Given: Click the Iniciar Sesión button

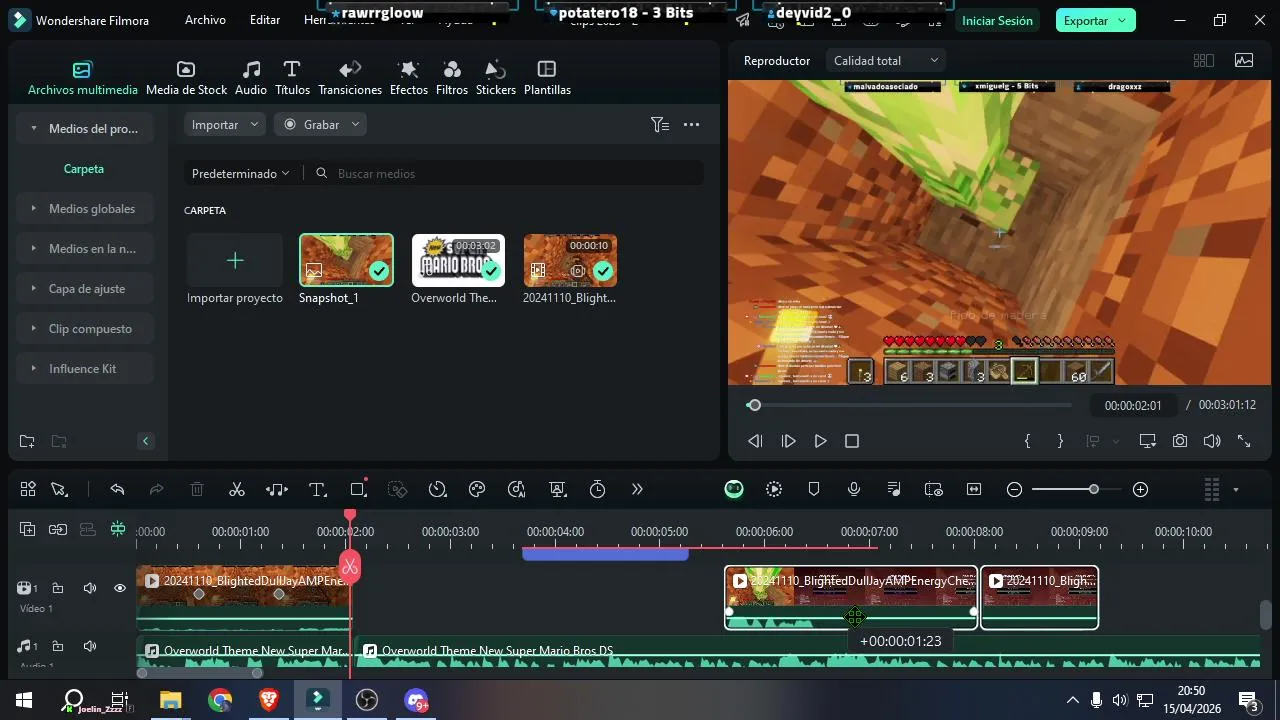Looking at the screenshot, I should coord(997,21).
